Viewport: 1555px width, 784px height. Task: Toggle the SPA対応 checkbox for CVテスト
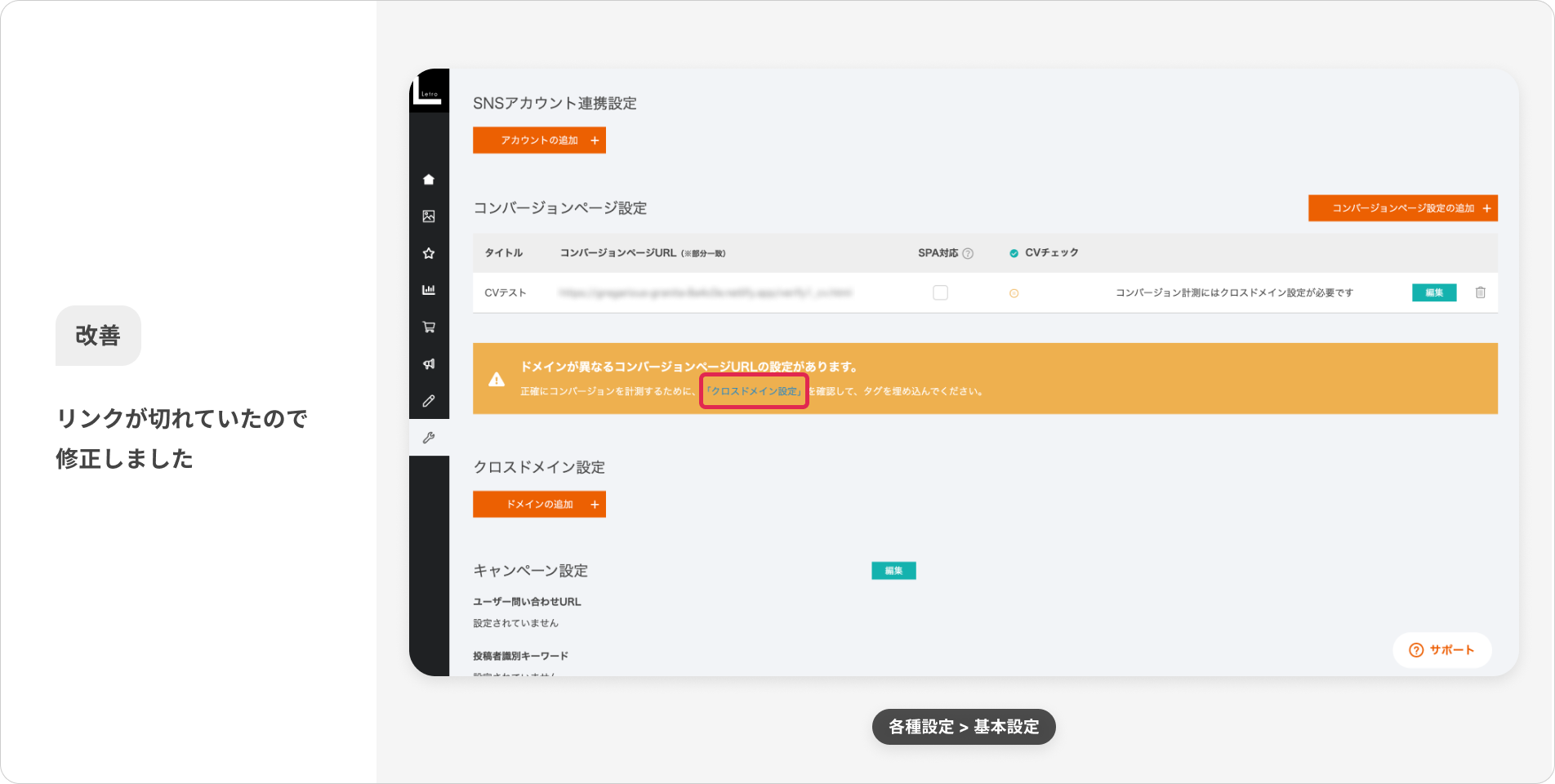coord(940,292)
